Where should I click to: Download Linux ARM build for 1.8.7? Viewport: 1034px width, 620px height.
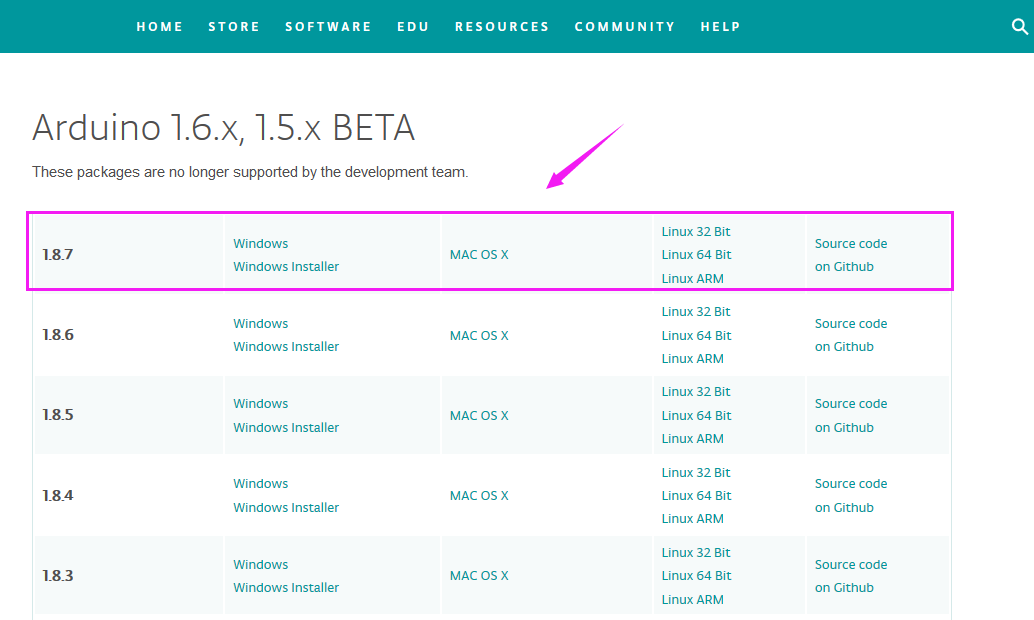click(692, 278)
